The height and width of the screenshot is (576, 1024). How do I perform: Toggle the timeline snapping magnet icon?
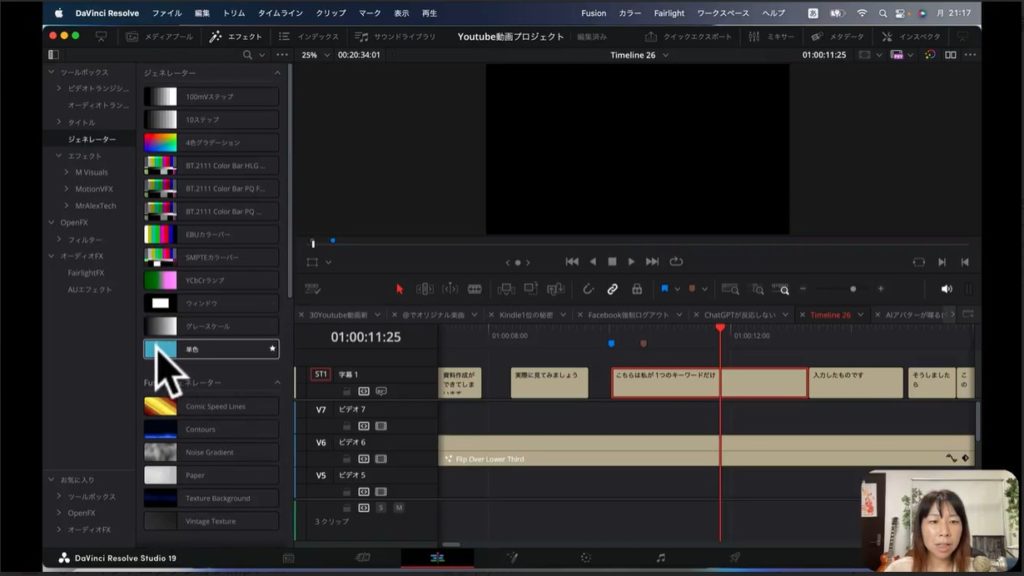(589, 289)
